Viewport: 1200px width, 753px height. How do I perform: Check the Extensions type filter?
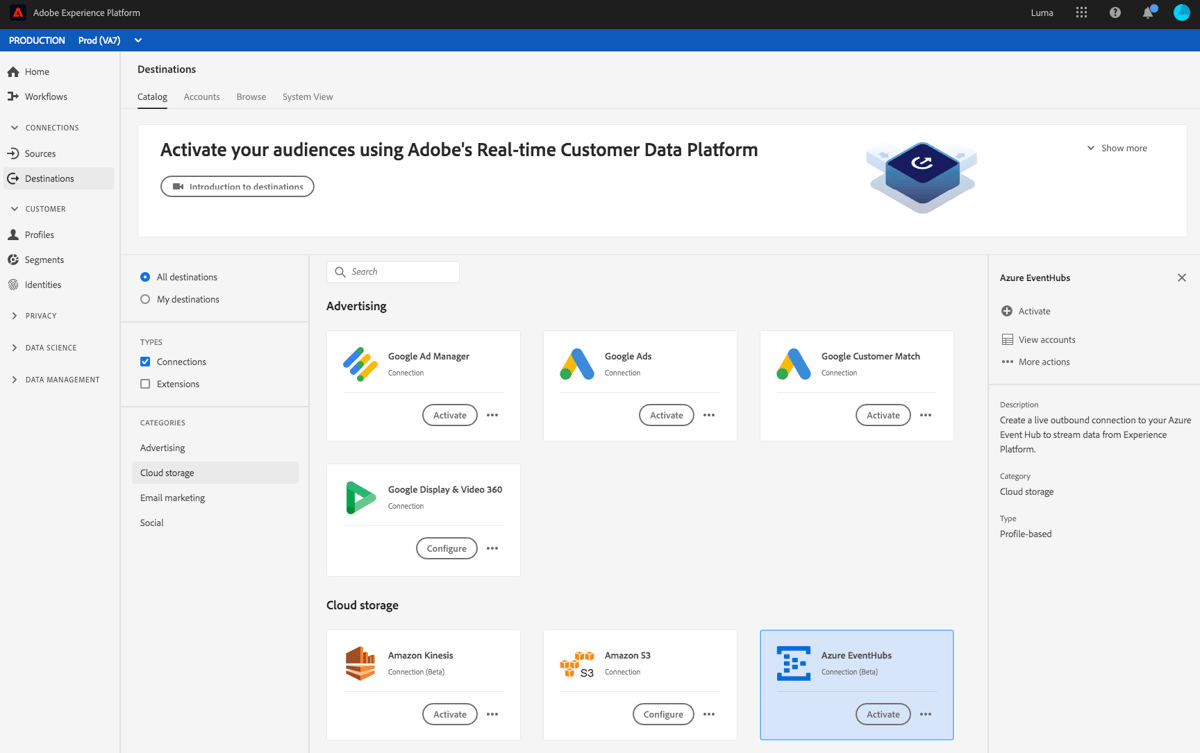tap(143, 383)
